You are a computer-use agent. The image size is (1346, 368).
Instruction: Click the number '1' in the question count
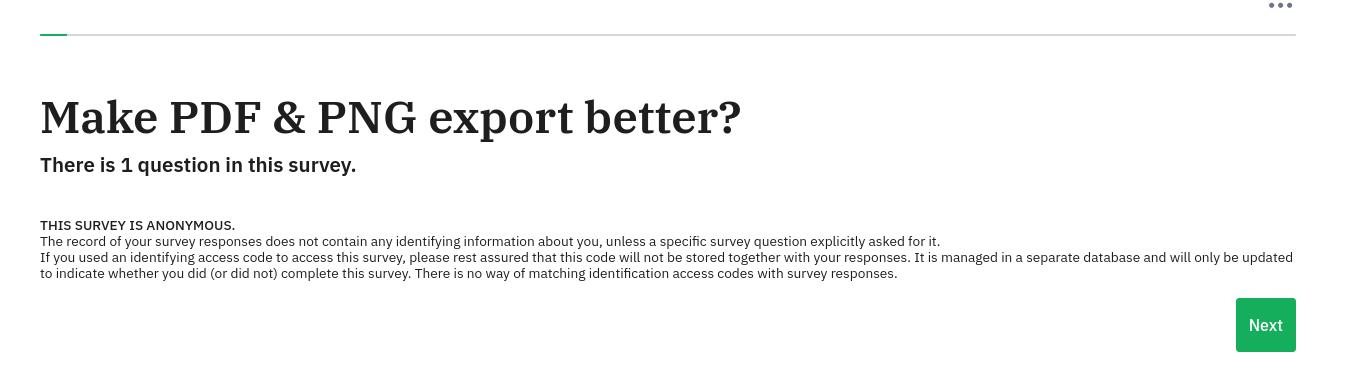coord(126,165)
